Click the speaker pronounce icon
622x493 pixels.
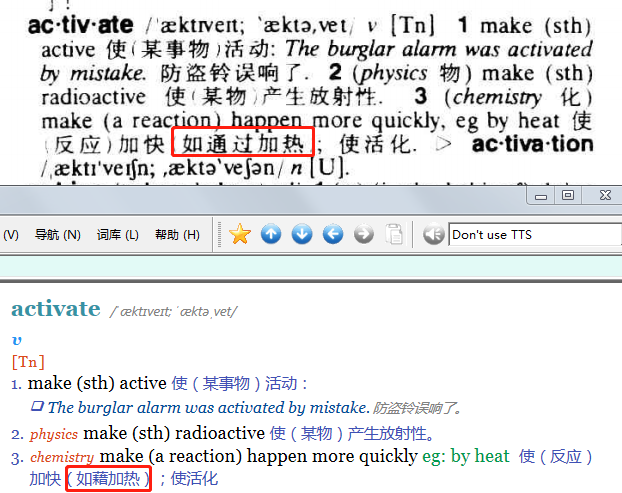433,234
